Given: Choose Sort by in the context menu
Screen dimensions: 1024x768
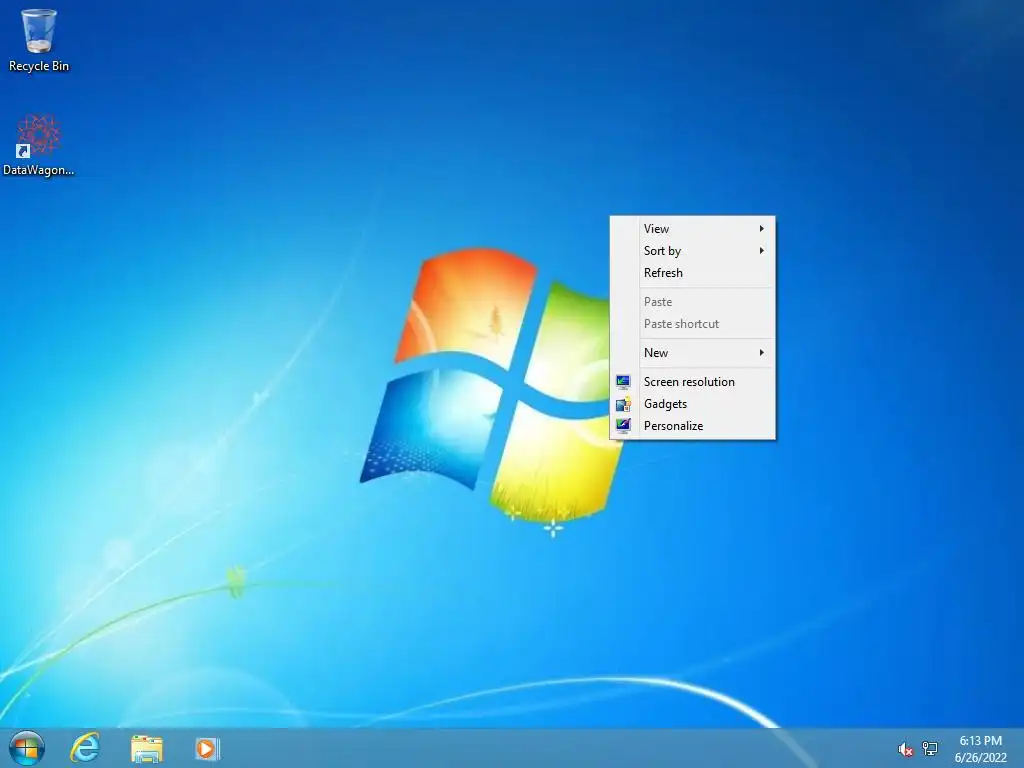Looking at the screenshot, I should coord(692,251).
